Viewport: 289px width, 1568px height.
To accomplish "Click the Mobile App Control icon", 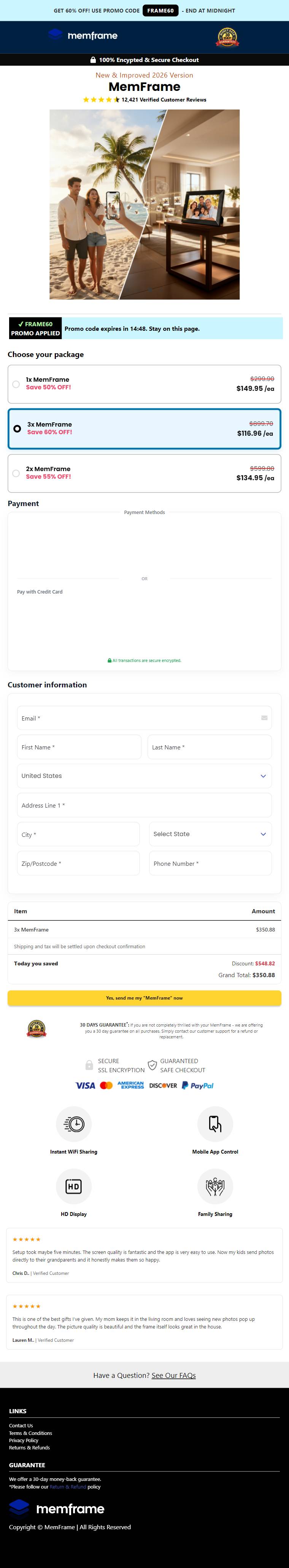I will tap(215, 1124).
